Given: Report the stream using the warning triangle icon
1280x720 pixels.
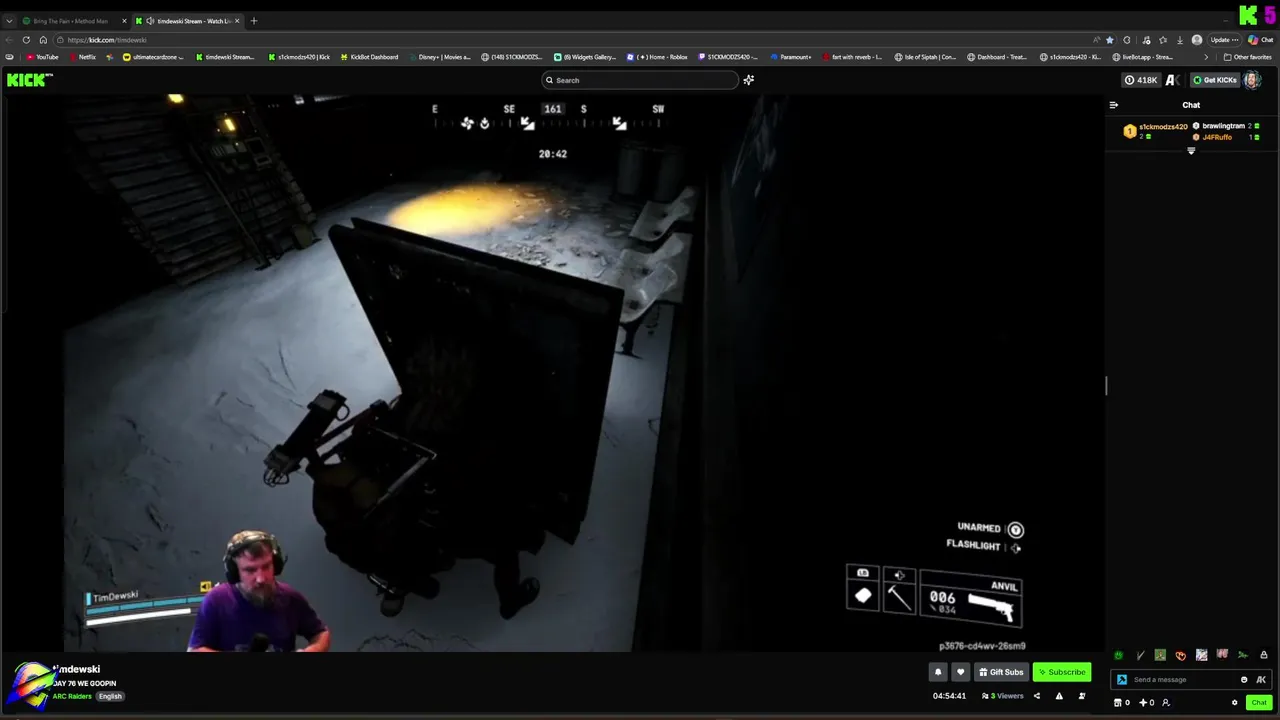Looking at the screenshot, I should [1059, 696].
